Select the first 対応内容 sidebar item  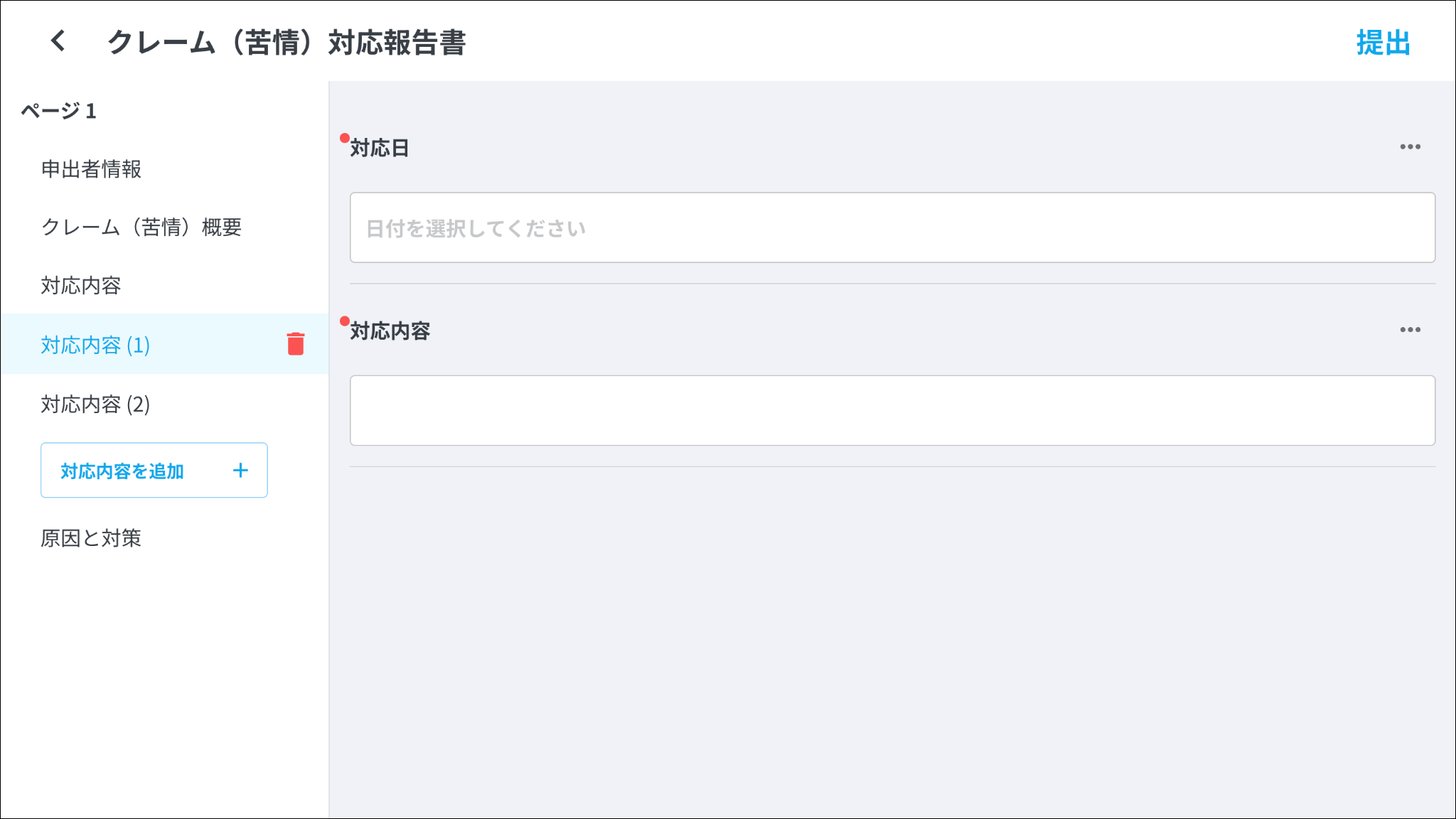pyautogui.click(x=81, y=286)
